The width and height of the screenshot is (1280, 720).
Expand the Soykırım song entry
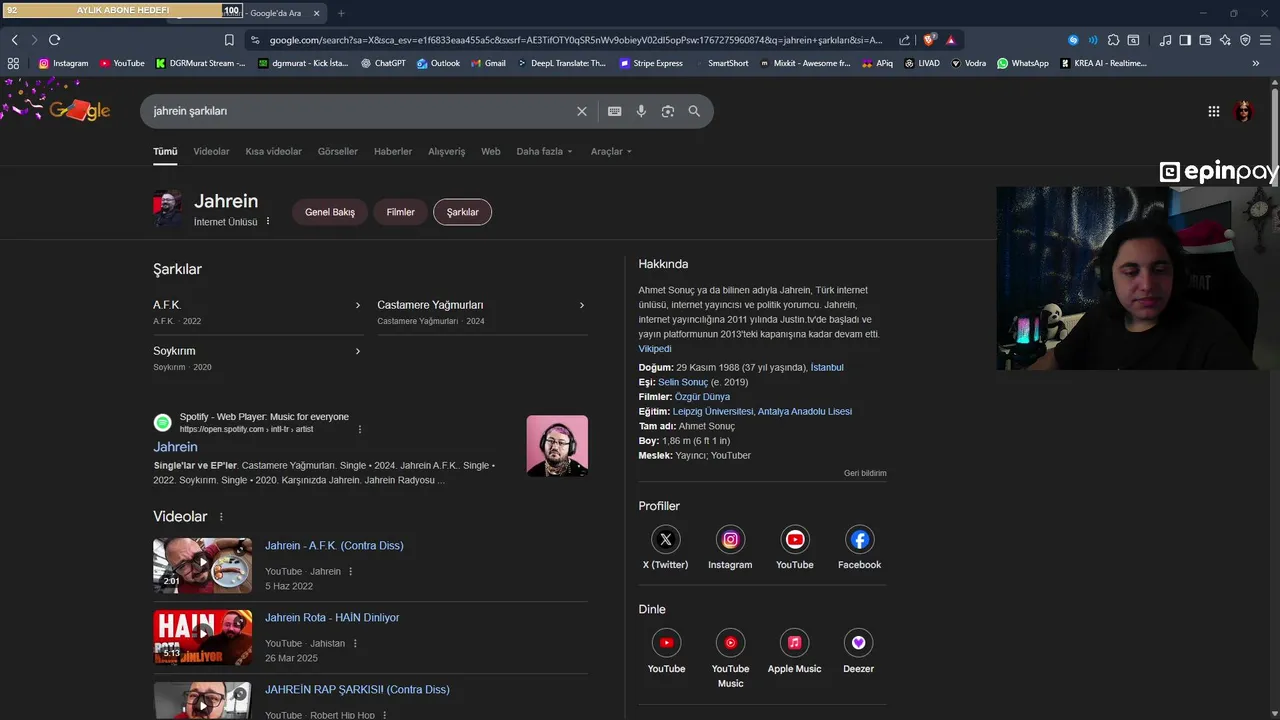point(257,358)
